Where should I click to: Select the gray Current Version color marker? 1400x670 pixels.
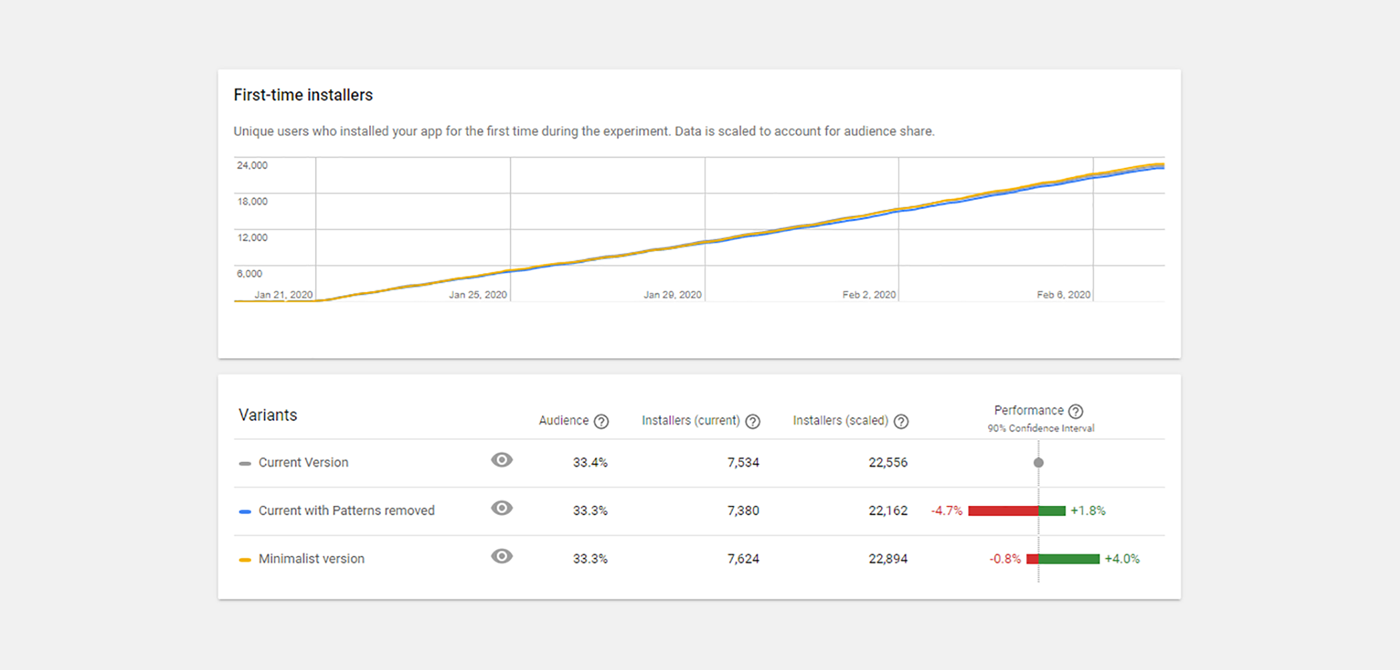pyautogui.click(x=245, y=463)
